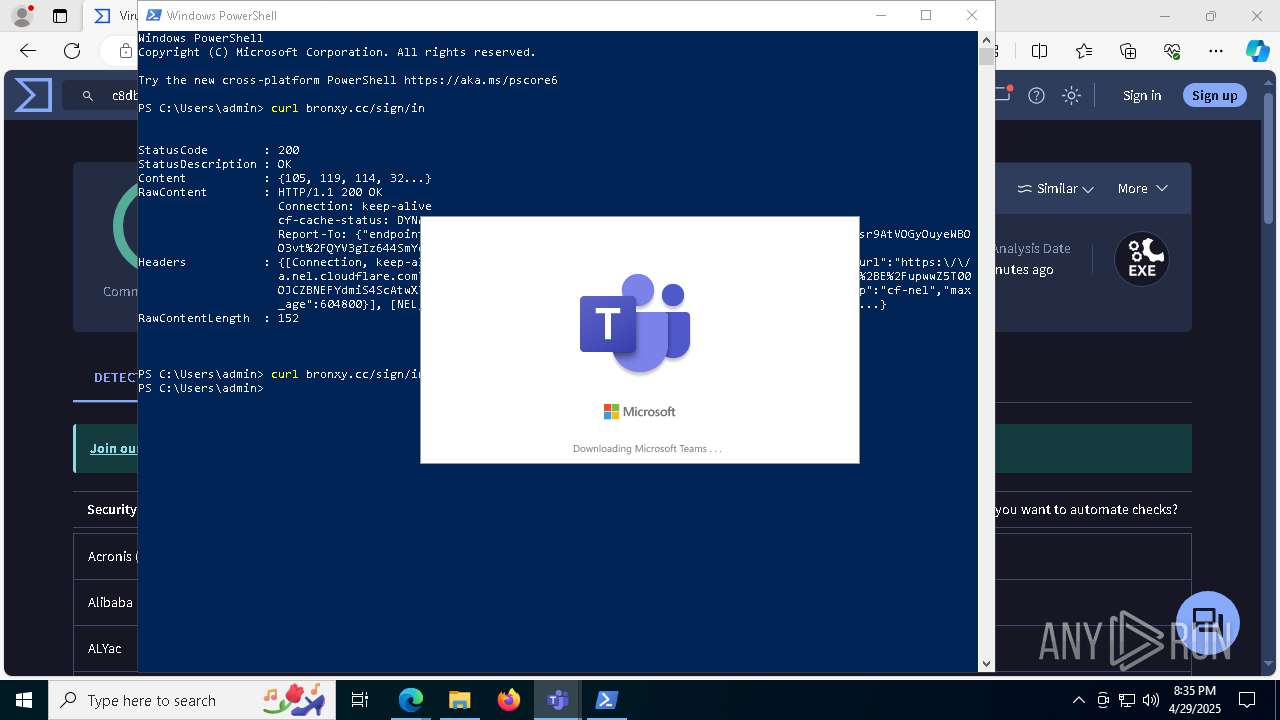This screenshot has height=720, width=1280.
Task: Click Sign in on VirusTotal
Action: pos(1142,95)
